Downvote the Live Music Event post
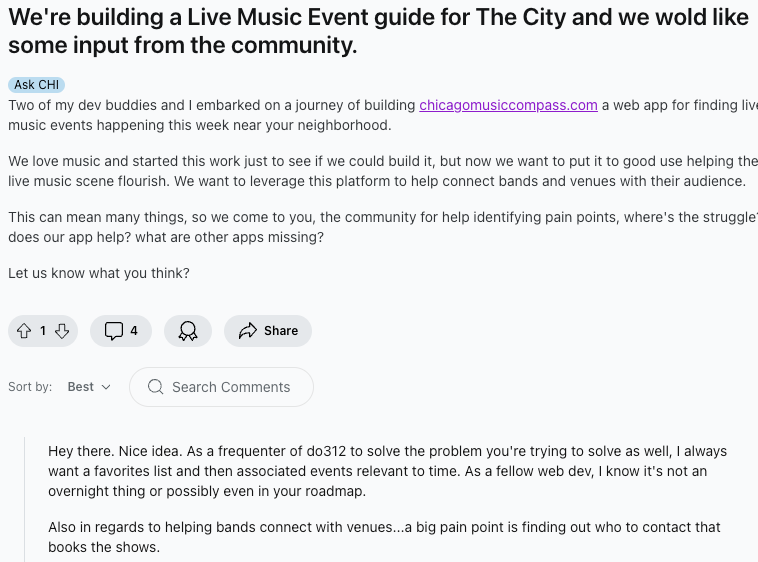 62,331
